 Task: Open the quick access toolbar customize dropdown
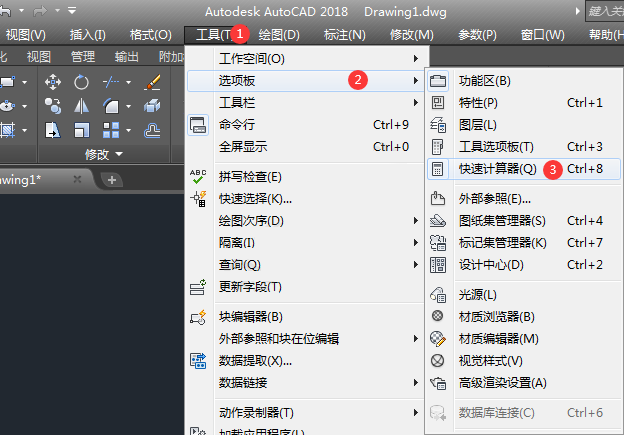pos(72,11)
